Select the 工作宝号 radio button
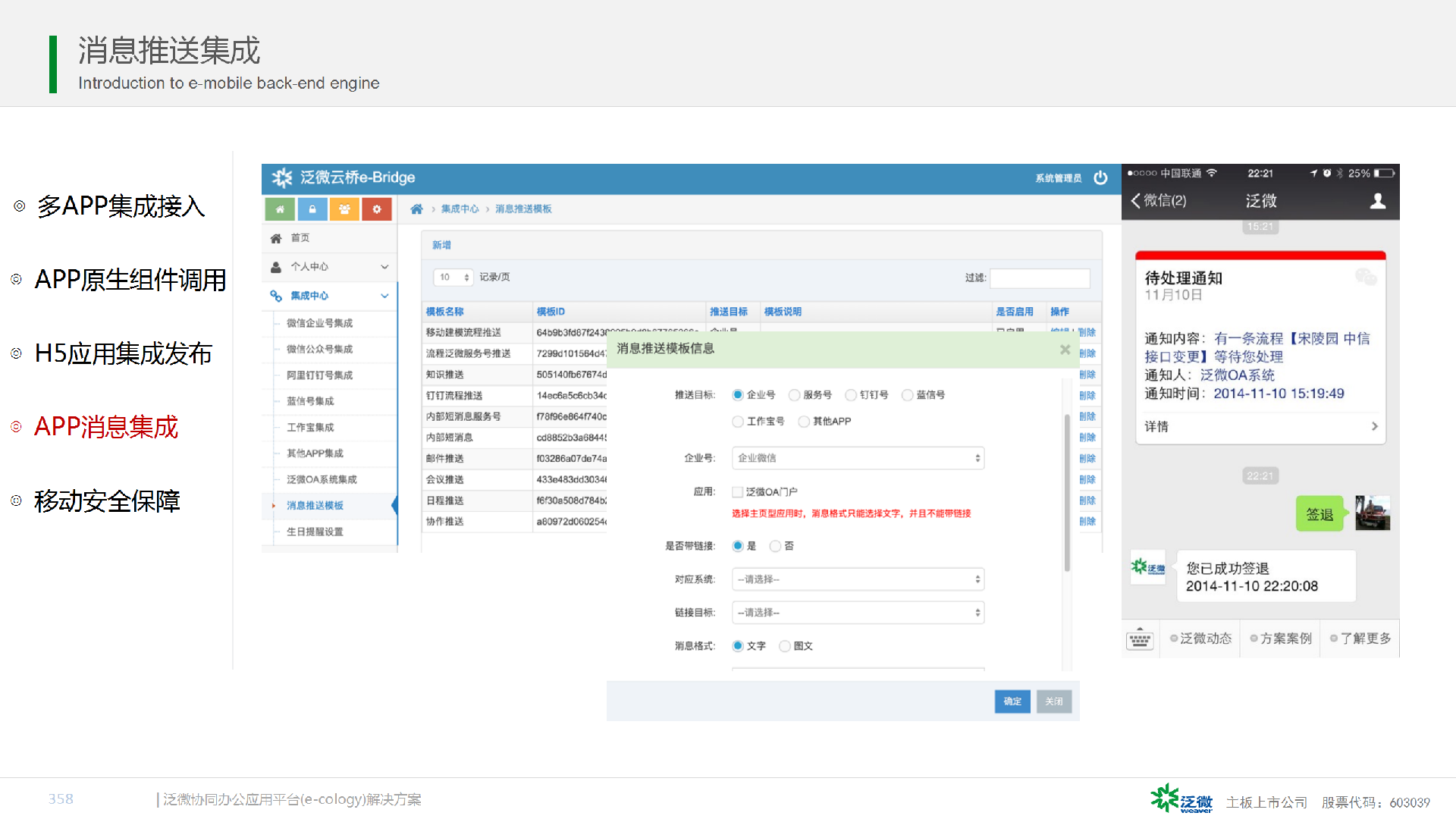This screenshot has height=819, width=1456. click(x=737, y=422)
